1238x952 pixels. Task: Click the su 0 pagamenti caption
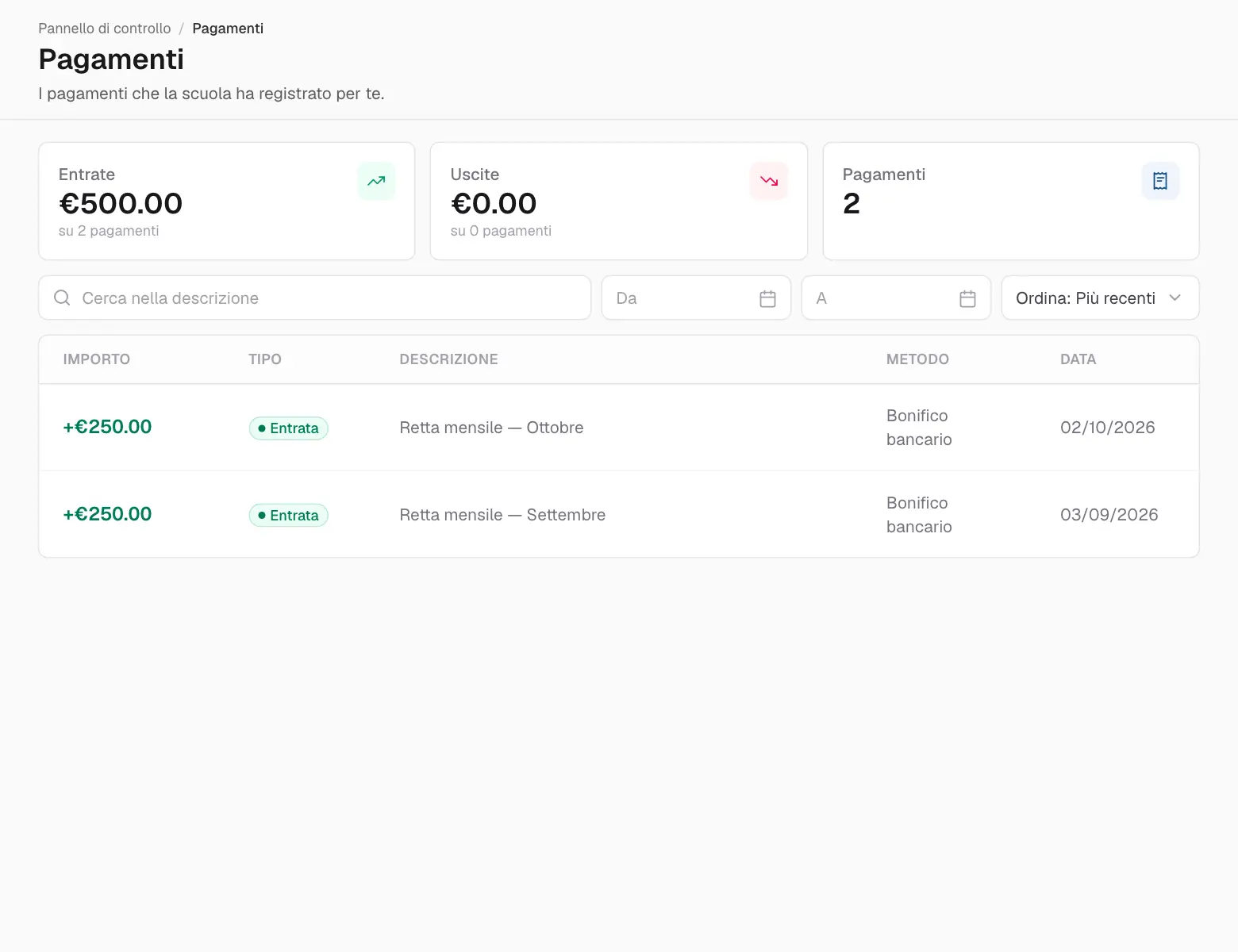click(x=501, y=231)
